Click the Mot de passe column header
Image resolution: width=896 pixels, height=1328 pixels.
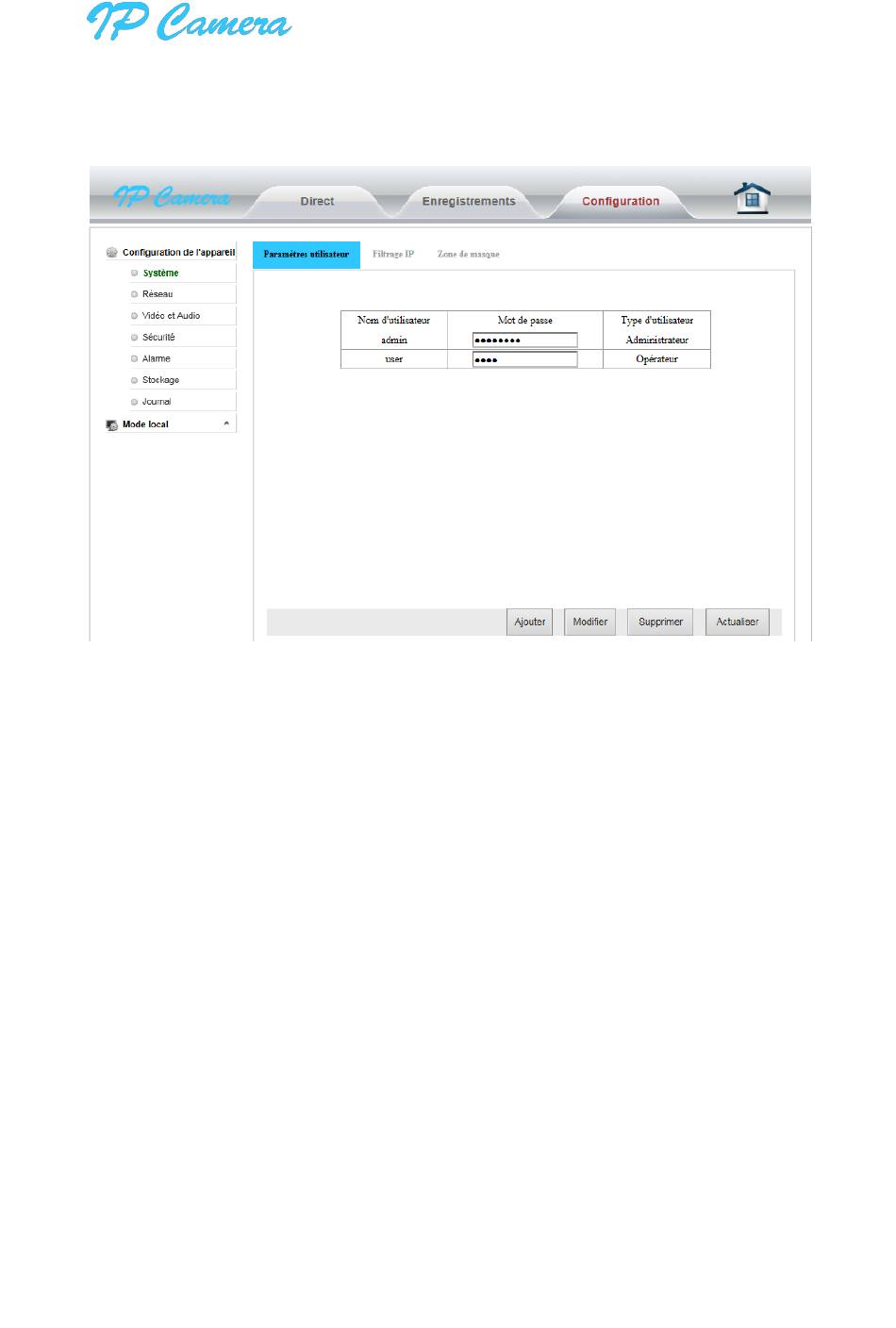coord(525,321)
